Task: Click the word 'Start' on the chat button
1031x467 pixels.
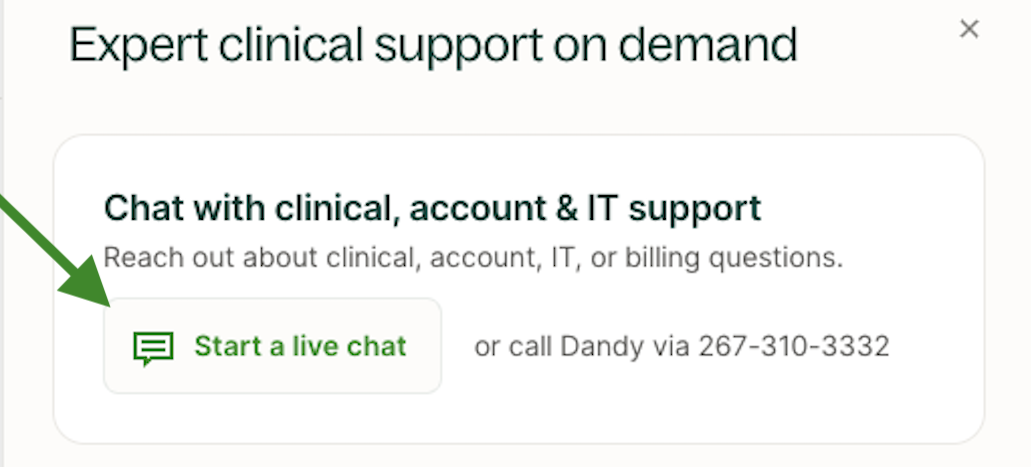Action: click(220, 346)
